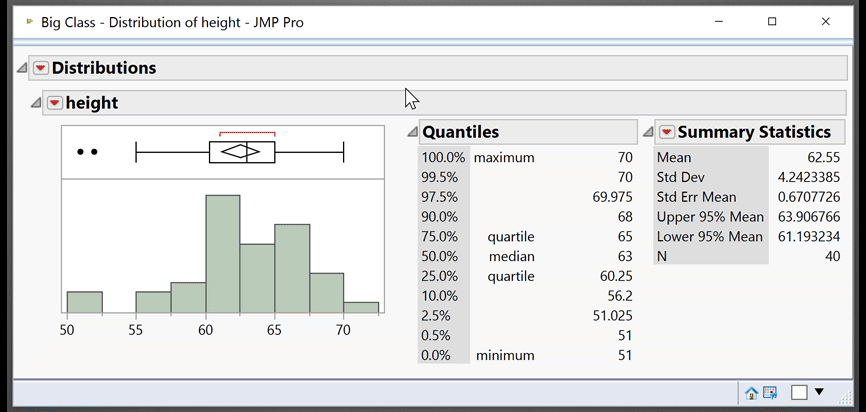The image size is (866, 412).
Task: Select the leftmost histogram bar at 50
Action: click(x=84, y=302)
